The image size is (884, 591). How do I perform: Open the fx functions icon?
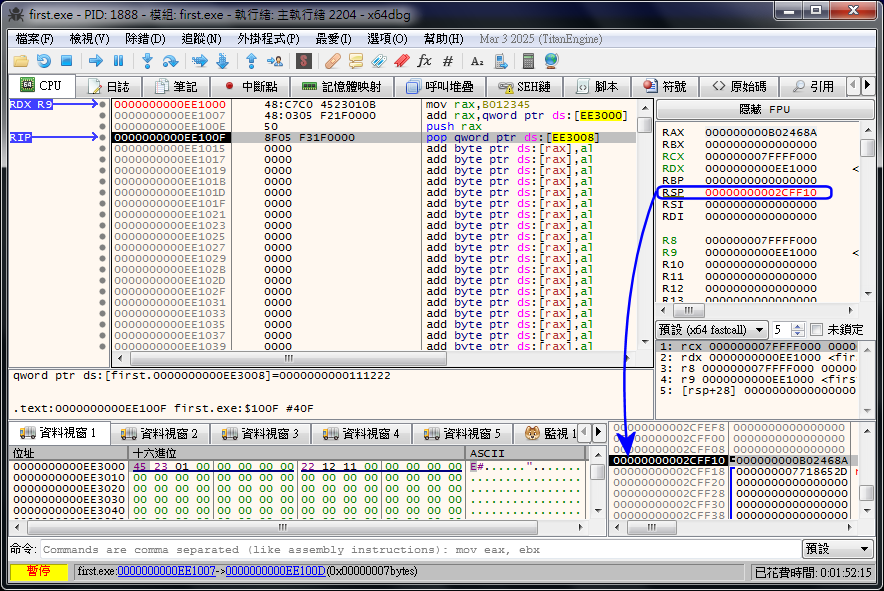[424, 61]
